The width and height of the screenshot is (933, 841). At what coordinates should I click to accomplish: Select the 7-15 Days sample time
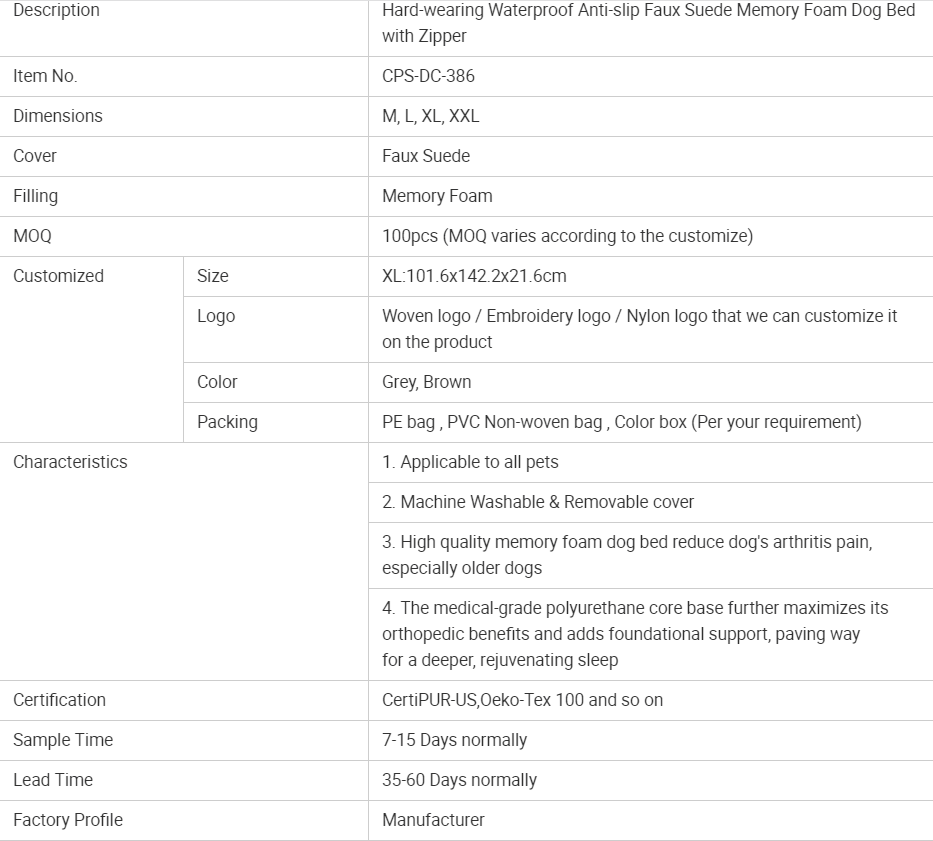click(454, 740)
